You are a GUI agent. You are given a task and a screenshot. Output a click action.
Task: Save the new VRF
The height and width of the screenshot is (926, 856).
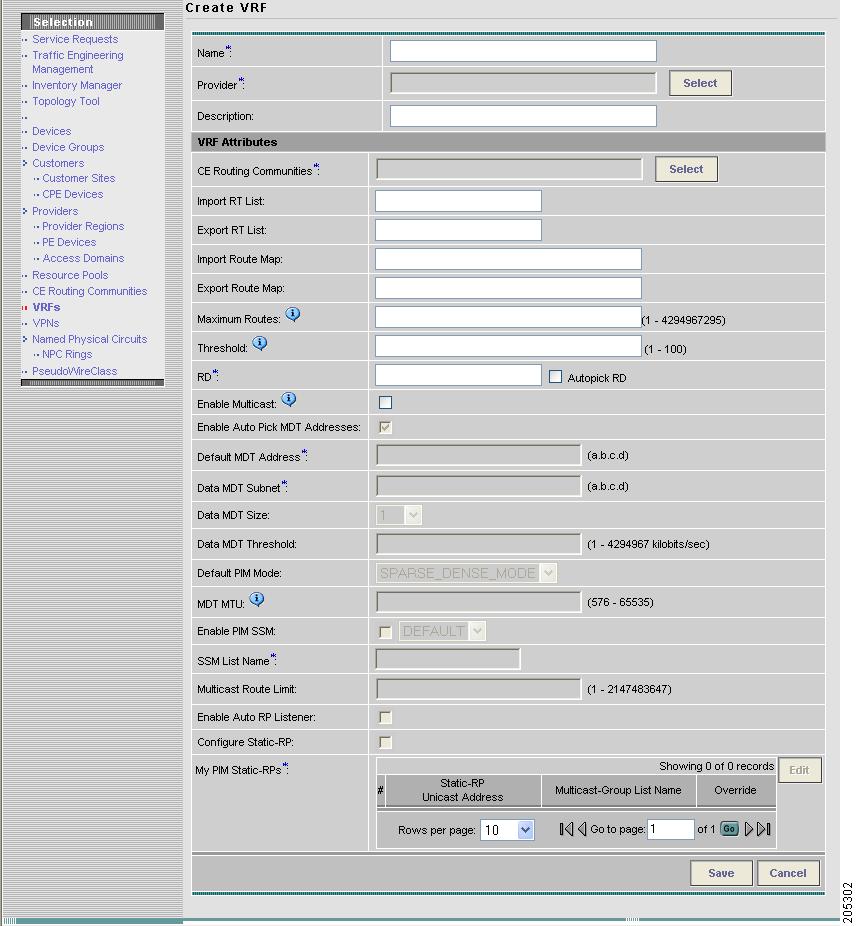click(721, 873)
